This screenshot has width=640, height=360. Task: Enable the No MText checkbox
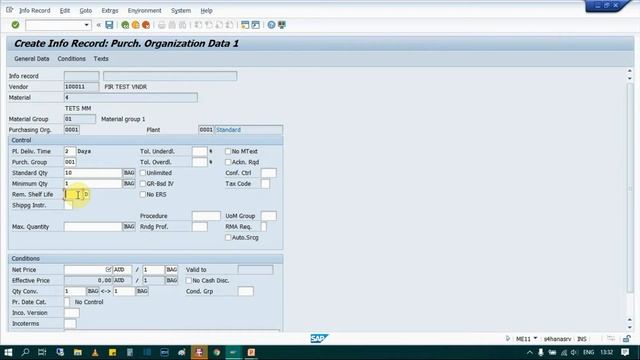click(228, 151)
